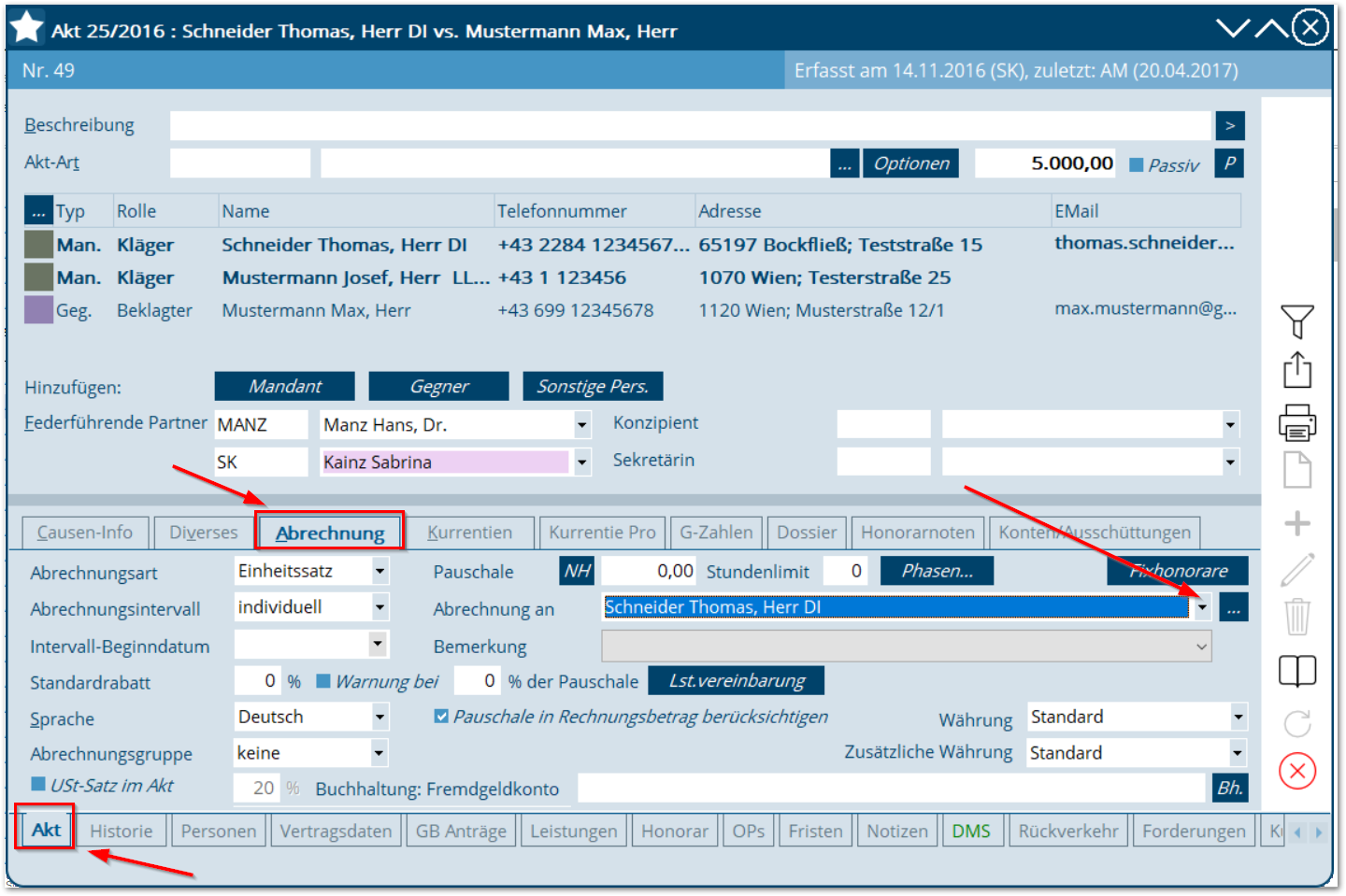Click the printer icon in sidebar
Screen dimensions: 1346x896
pyautogui.click(x=1297, y=422)
